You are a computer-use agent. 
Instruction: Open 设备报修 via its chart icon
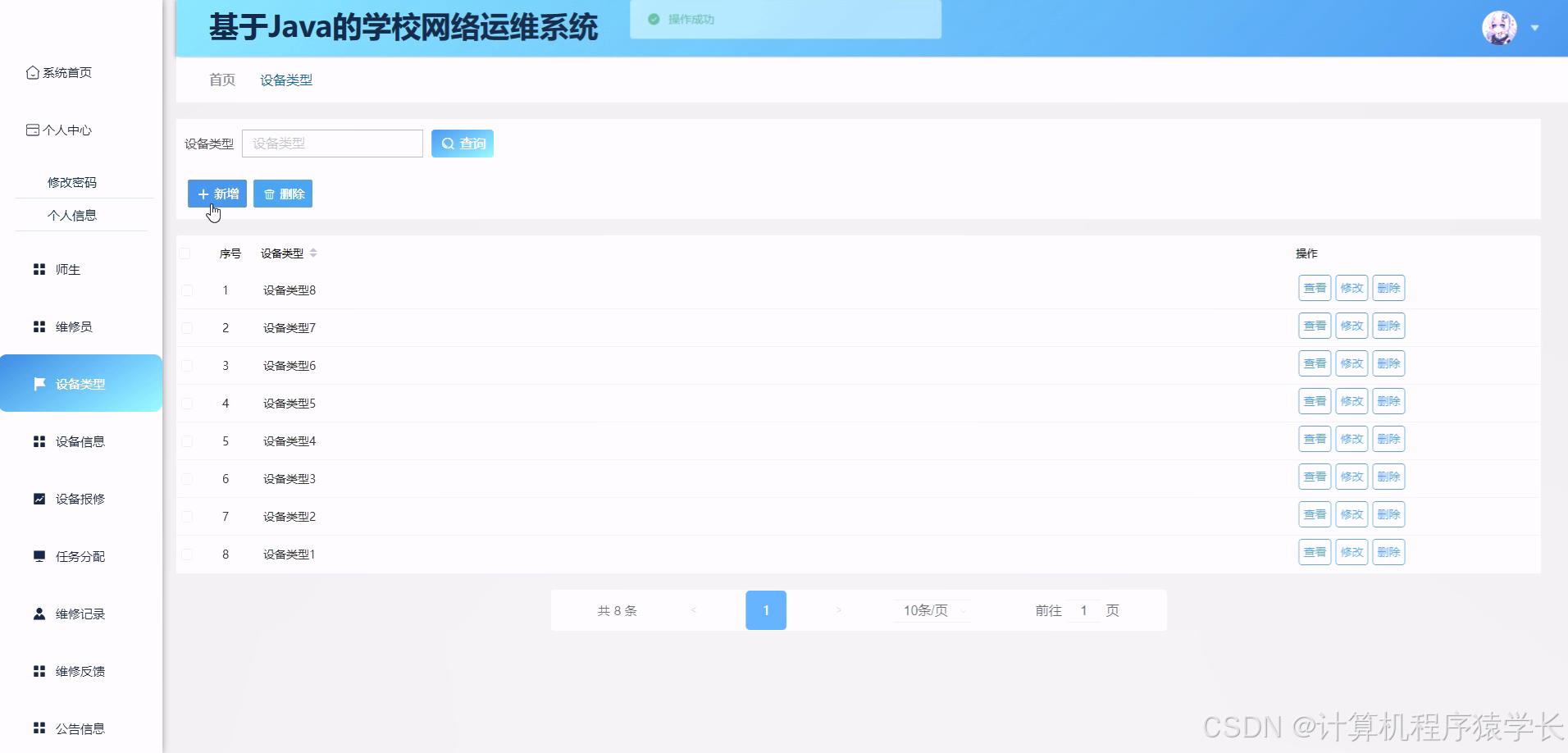[39, 498]
